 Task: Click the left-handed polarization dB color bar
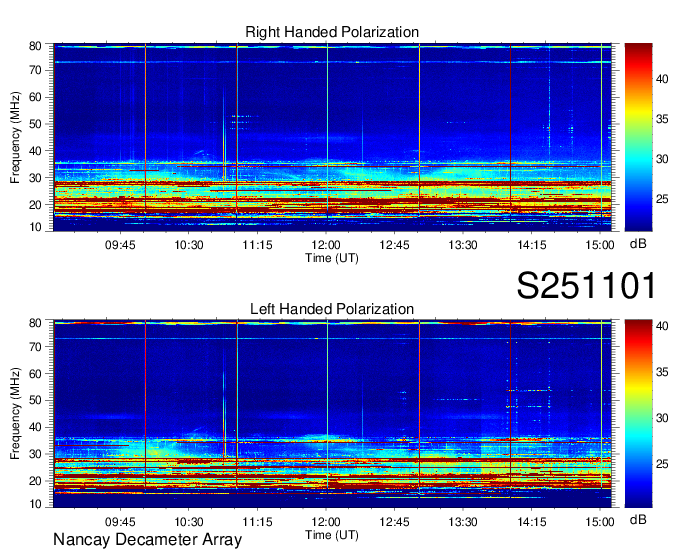click(639, 413)
